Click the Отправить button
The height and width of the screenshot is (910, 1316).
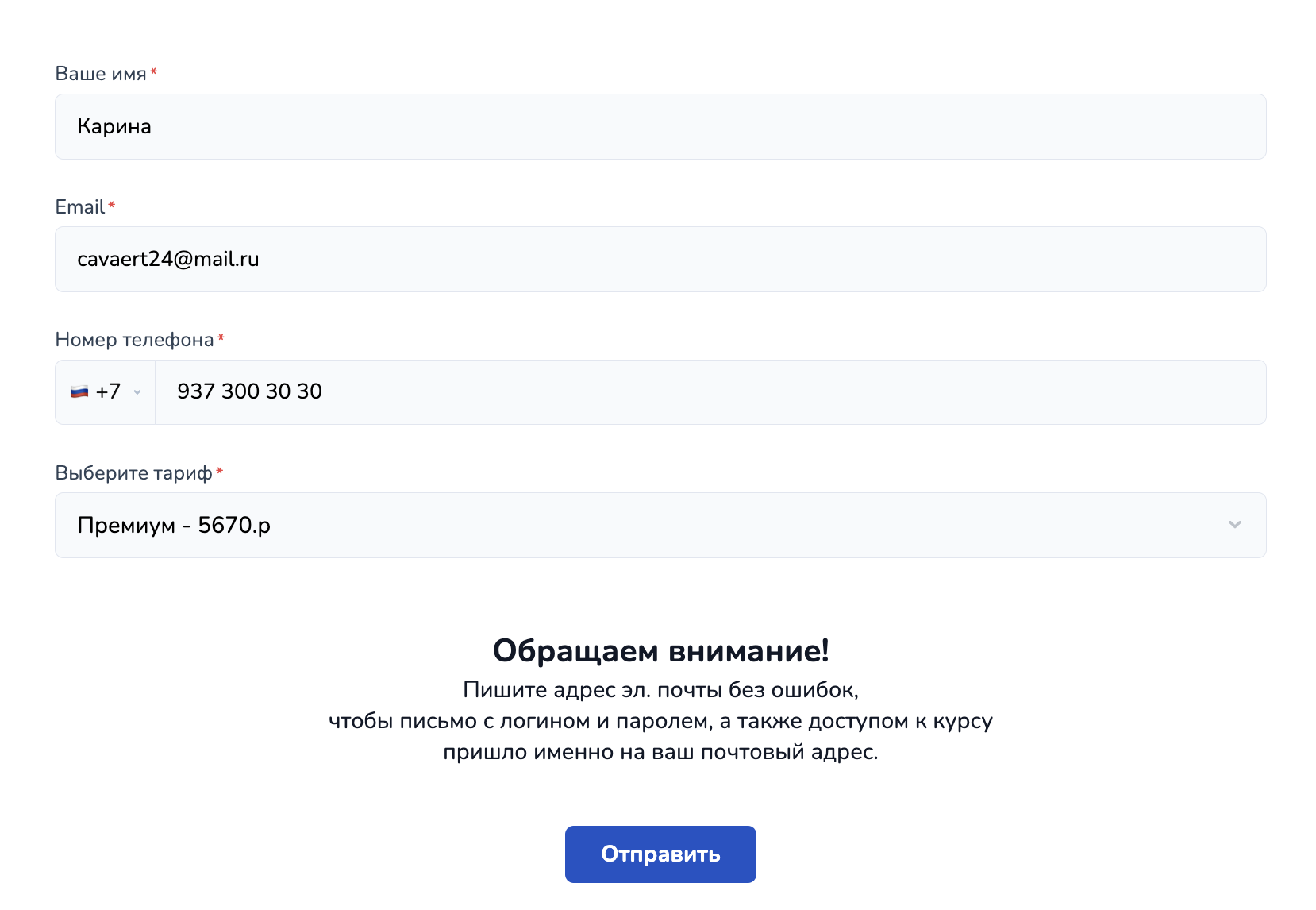(x=660, y=854)
